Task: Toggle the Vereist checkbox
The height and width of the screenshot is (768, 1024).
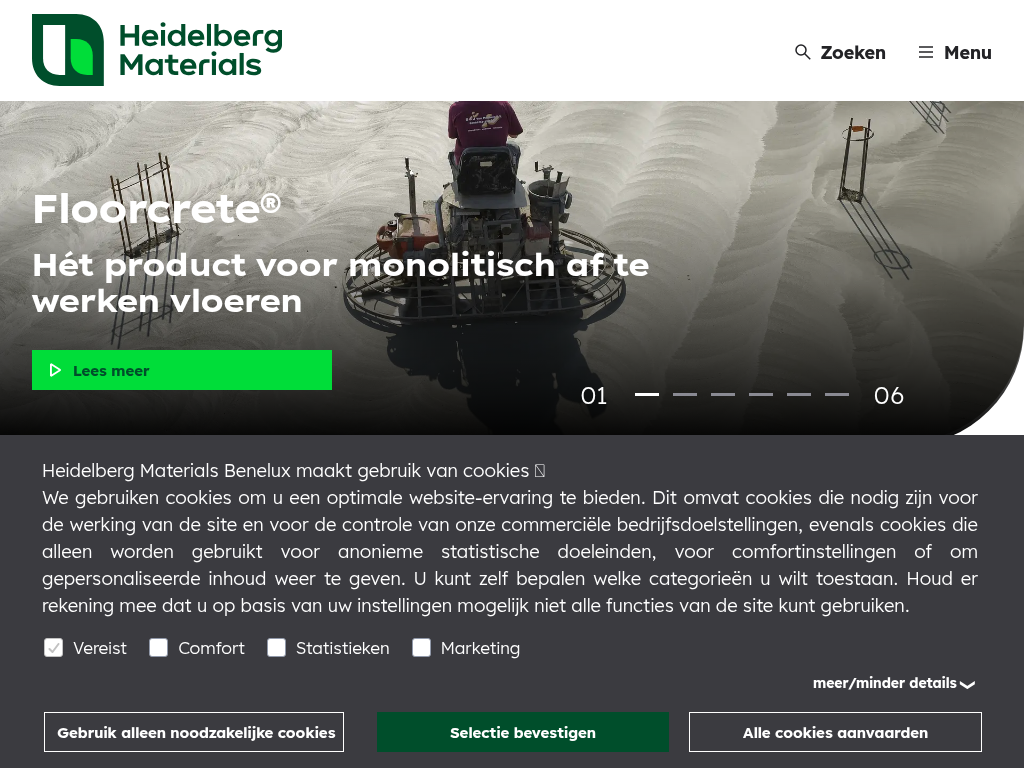Action: coord(54,648)
